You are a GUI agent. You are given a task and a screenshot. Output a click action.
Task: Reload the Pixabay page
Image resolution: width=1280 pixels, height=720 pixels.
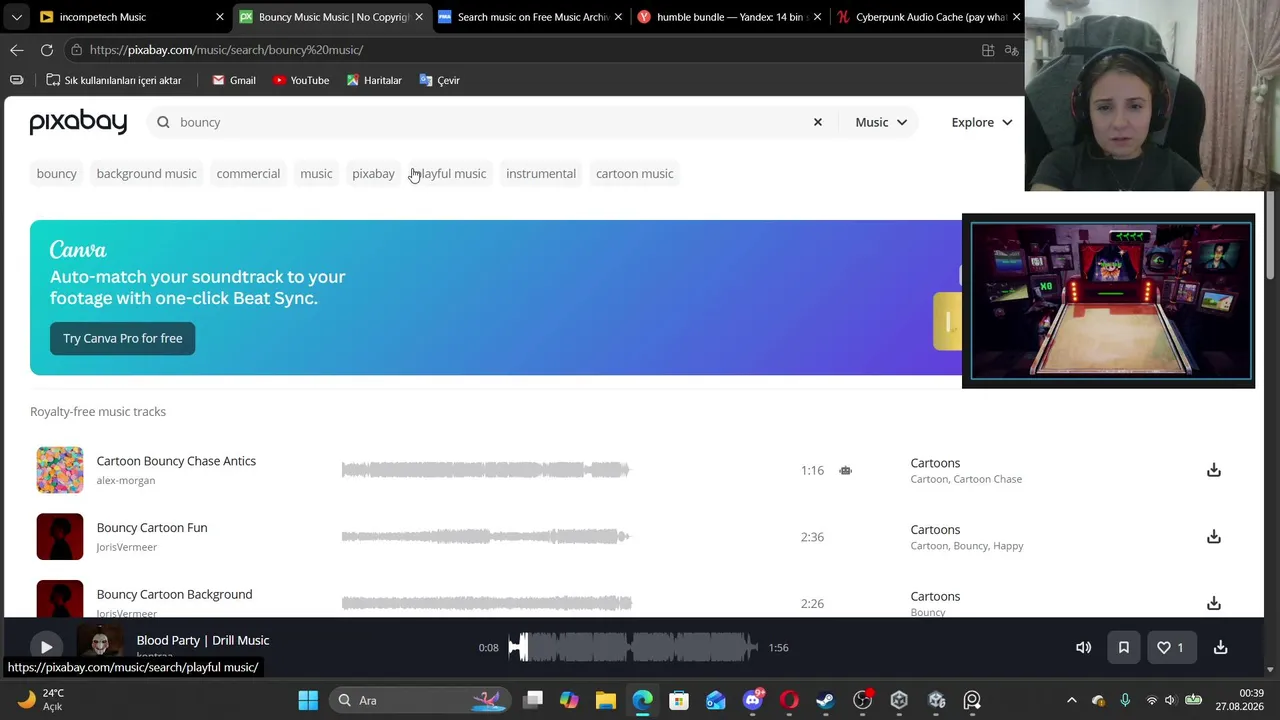(x=47, y=50)
